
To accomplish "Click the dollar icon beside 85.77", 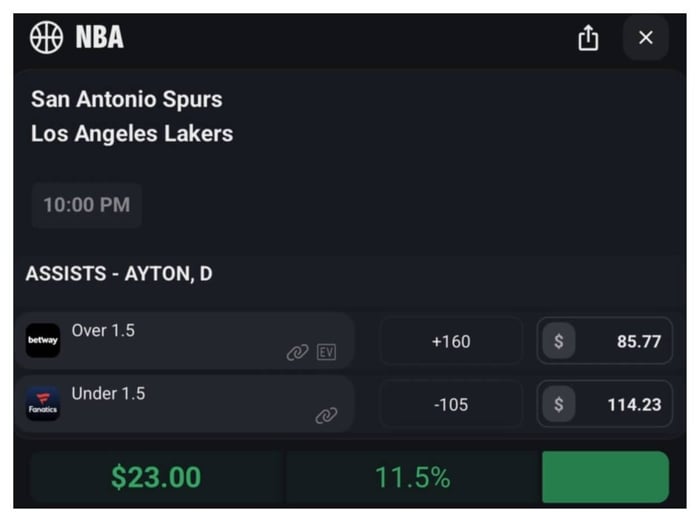I will coord(558,341).
